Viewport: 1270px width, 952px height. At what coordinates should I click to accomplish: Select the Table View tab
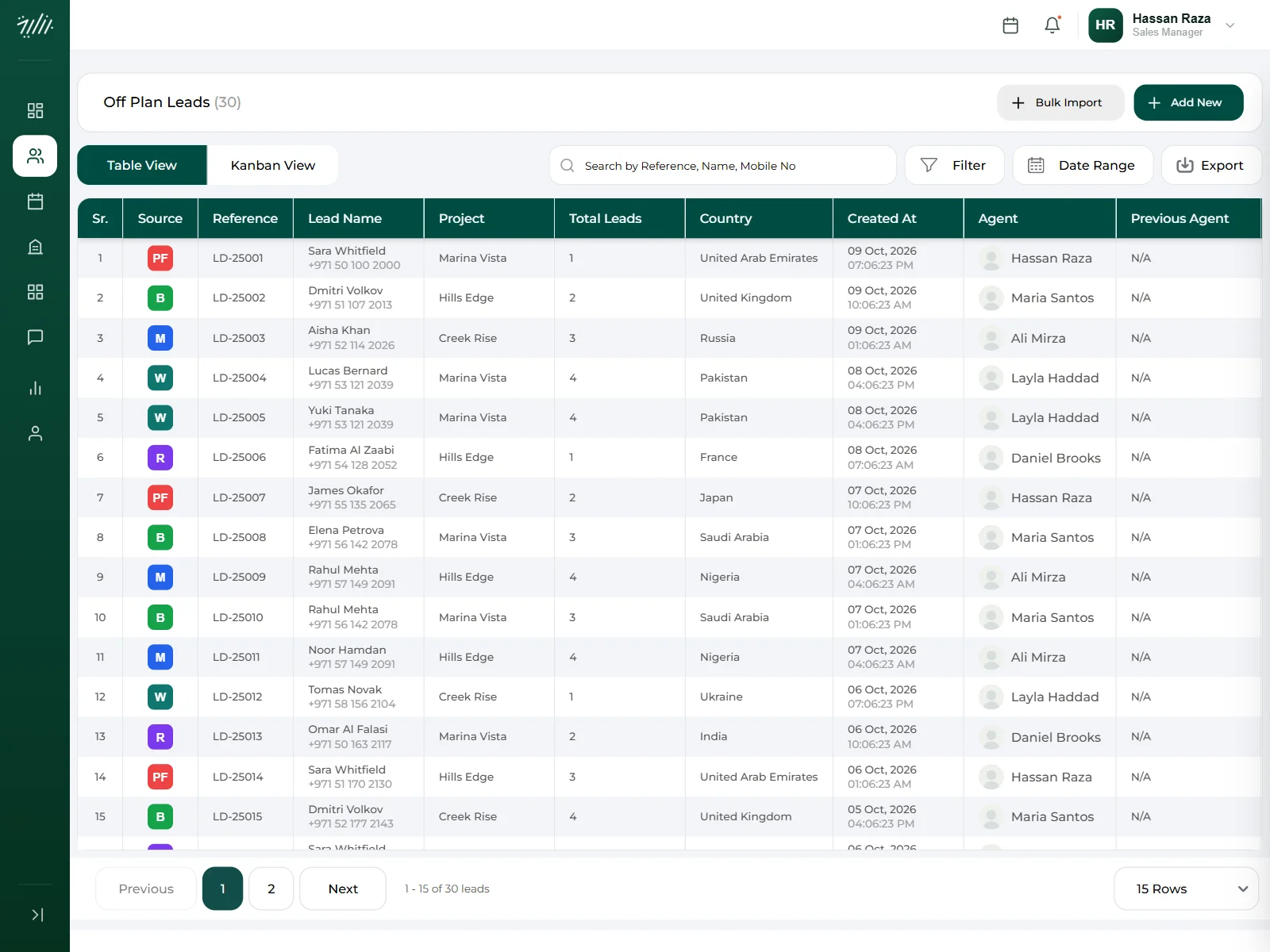[x=142, y=165]
